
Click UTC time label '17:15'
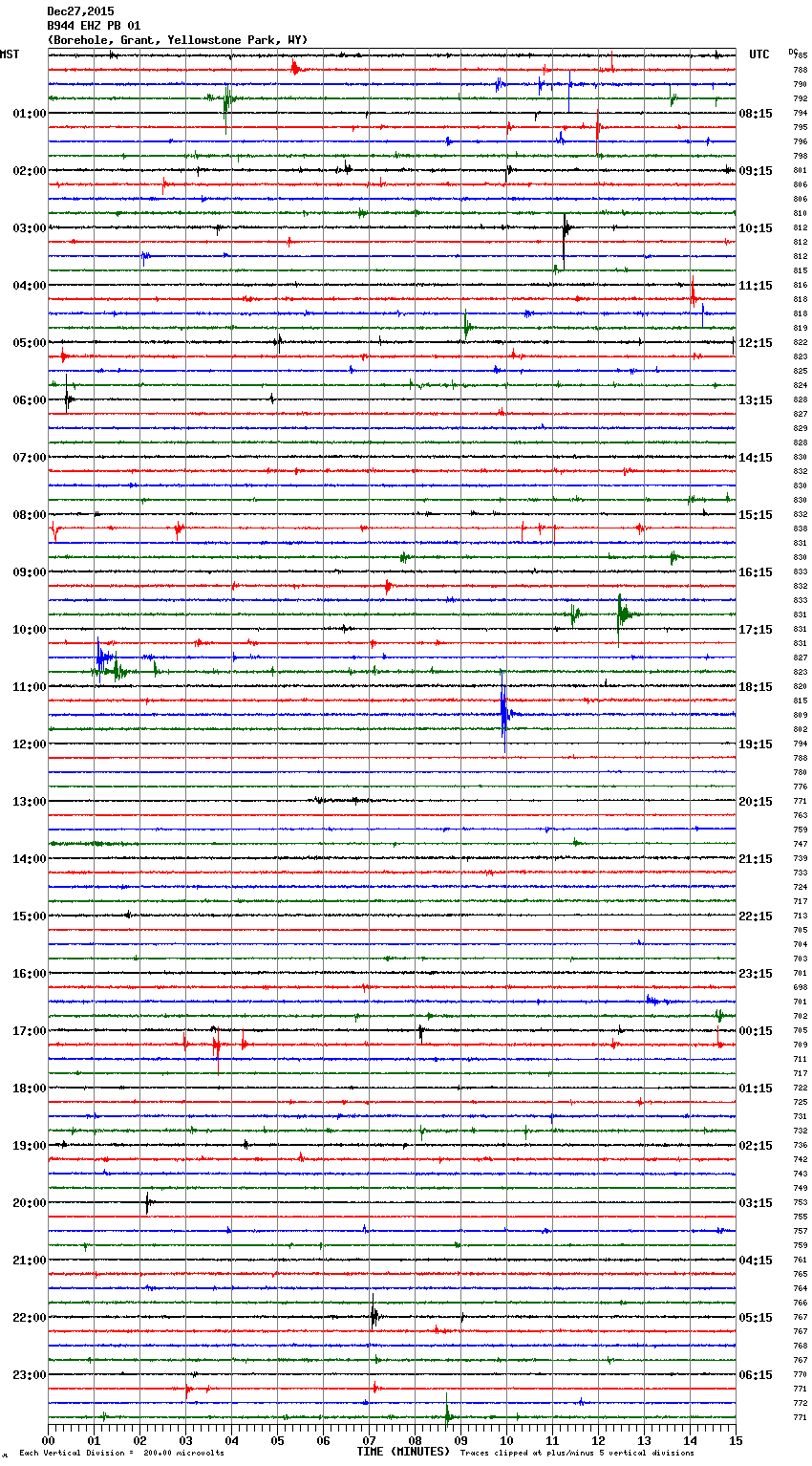(756, 630)
